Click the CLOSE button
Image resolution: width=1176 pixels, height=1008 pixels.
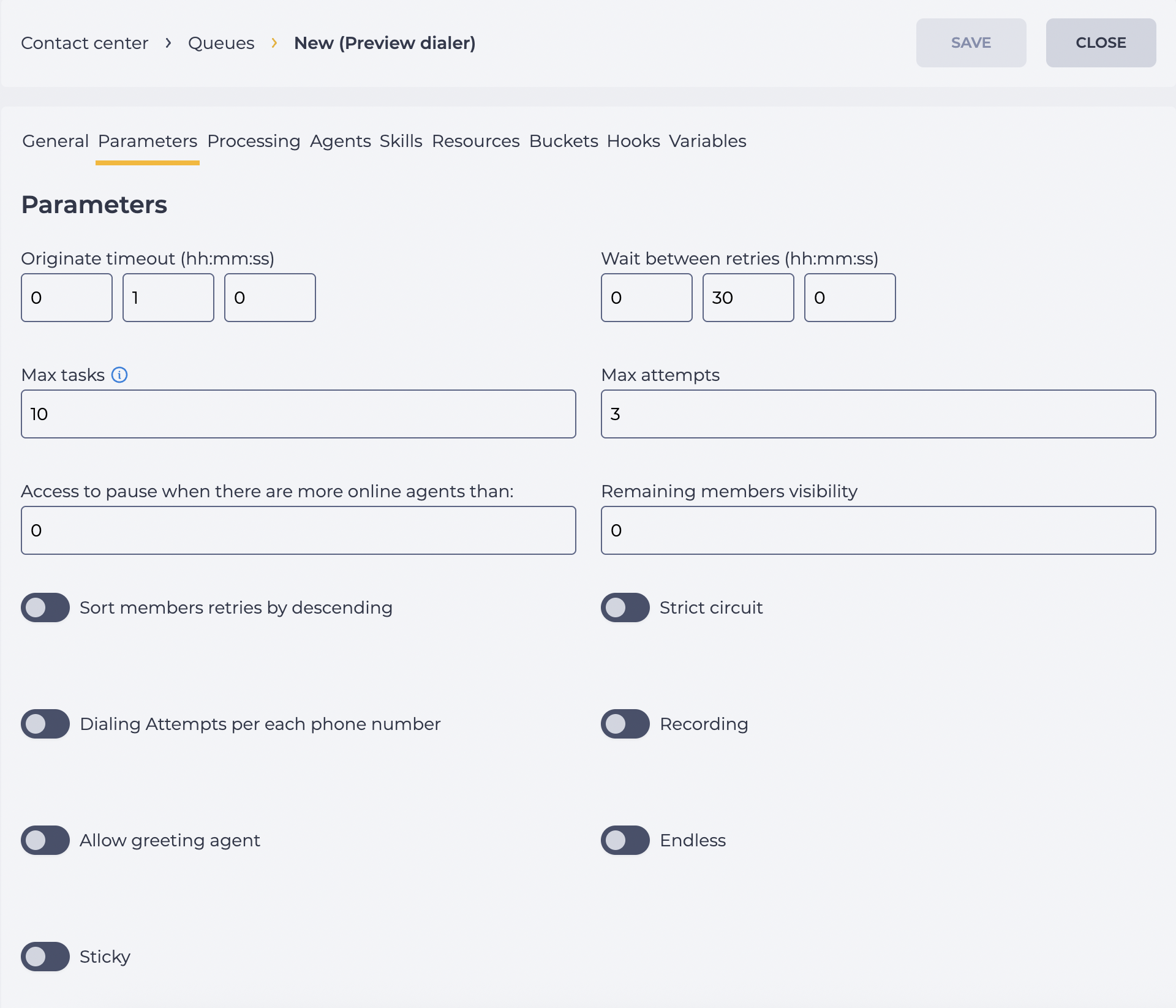pyautogui.click(x=1101, y=43)
